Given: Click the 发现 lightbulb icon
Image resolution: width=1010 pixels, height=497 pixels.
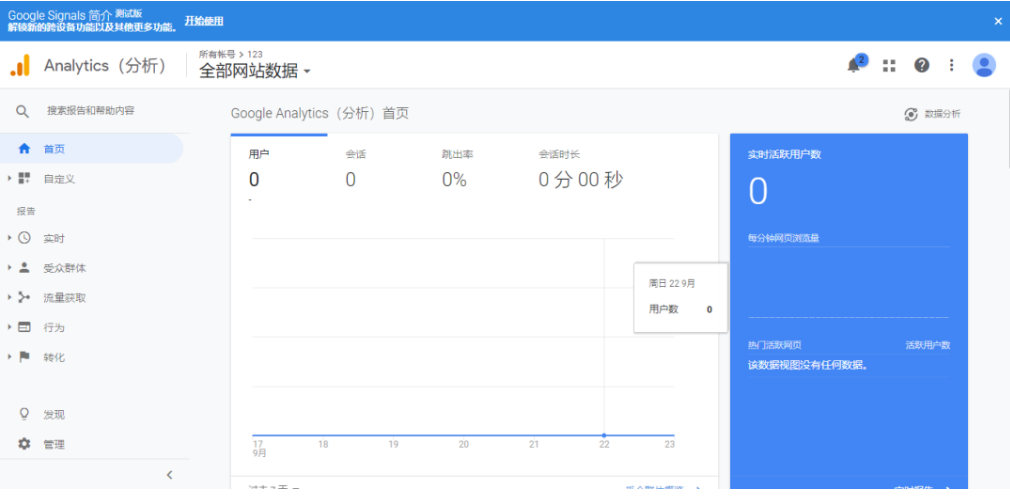Looking at the screenshot, I should 24,414.
